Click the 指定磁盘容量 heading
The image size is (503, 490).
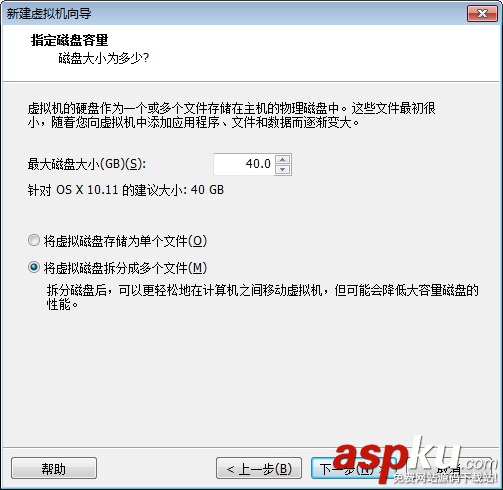[x=70, y=40]
